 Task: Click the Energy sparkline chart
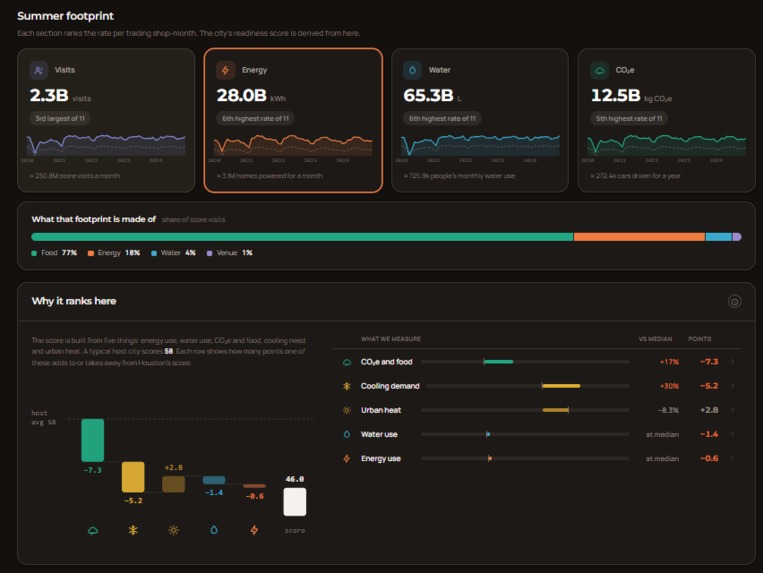click(293, 145)
